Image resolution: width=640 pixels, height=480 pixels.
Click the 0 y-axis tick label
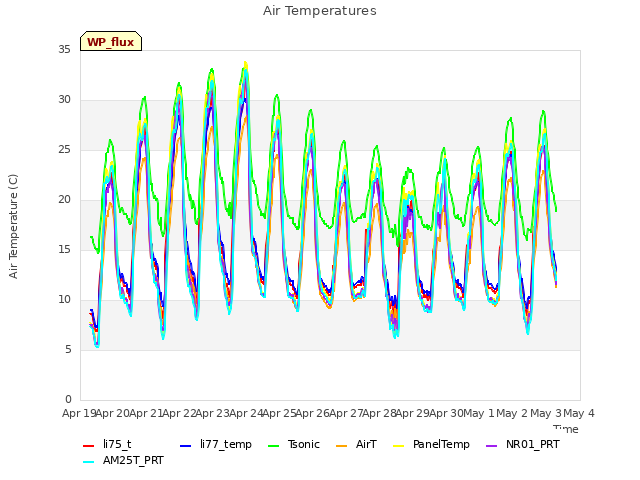click(x=68, y=399)
